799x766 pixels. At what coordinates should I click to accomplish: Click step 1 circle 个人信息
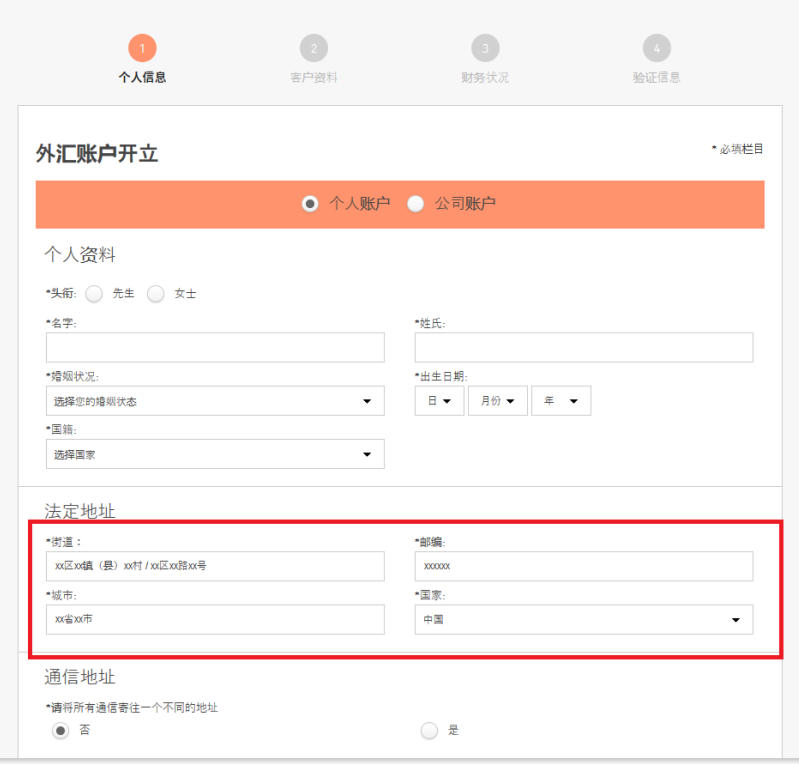point(142,48)
